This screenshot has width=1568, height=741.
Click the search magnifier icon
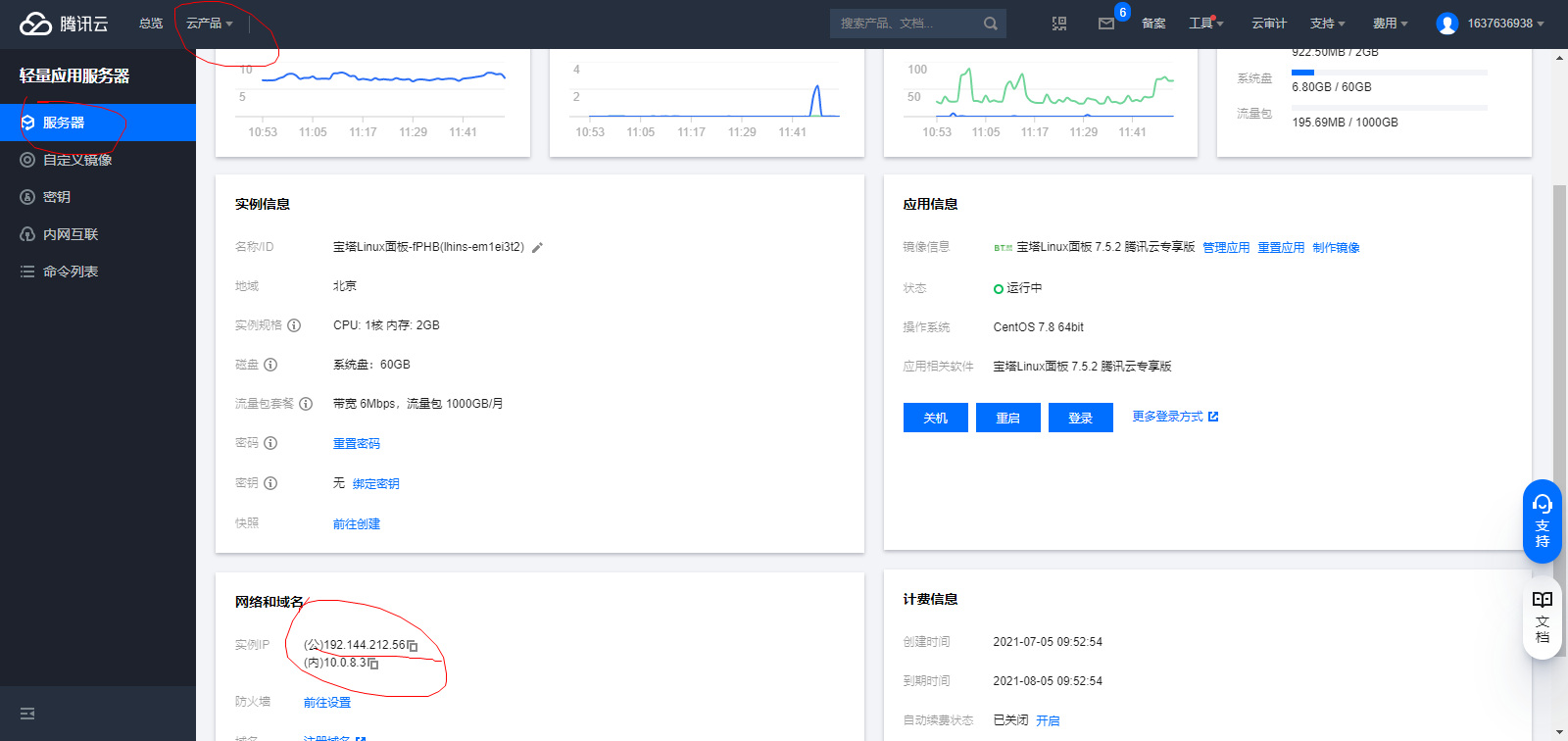(x=990, y=24)
